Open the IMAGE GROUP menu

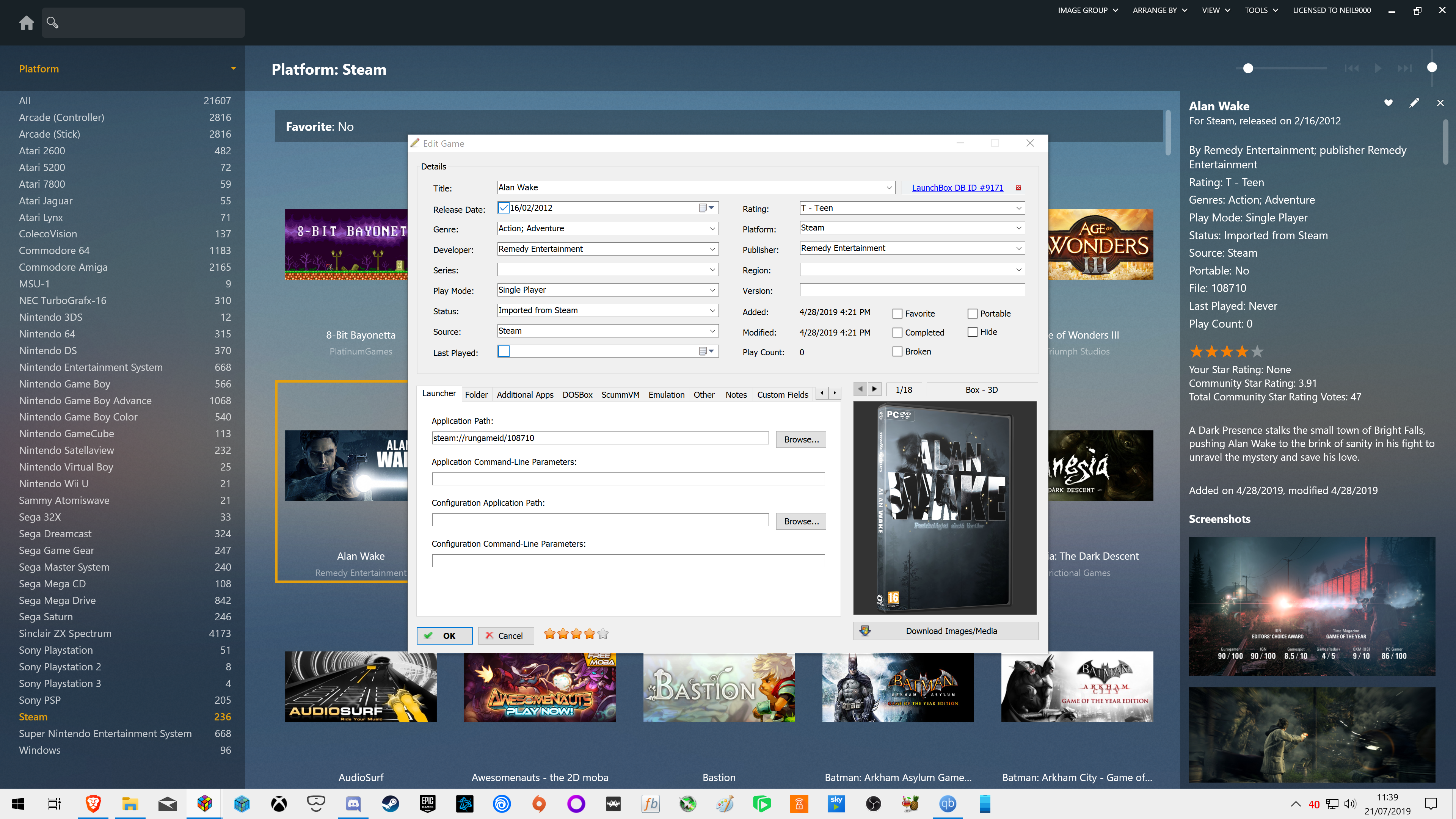click(x=1087, y=10)
